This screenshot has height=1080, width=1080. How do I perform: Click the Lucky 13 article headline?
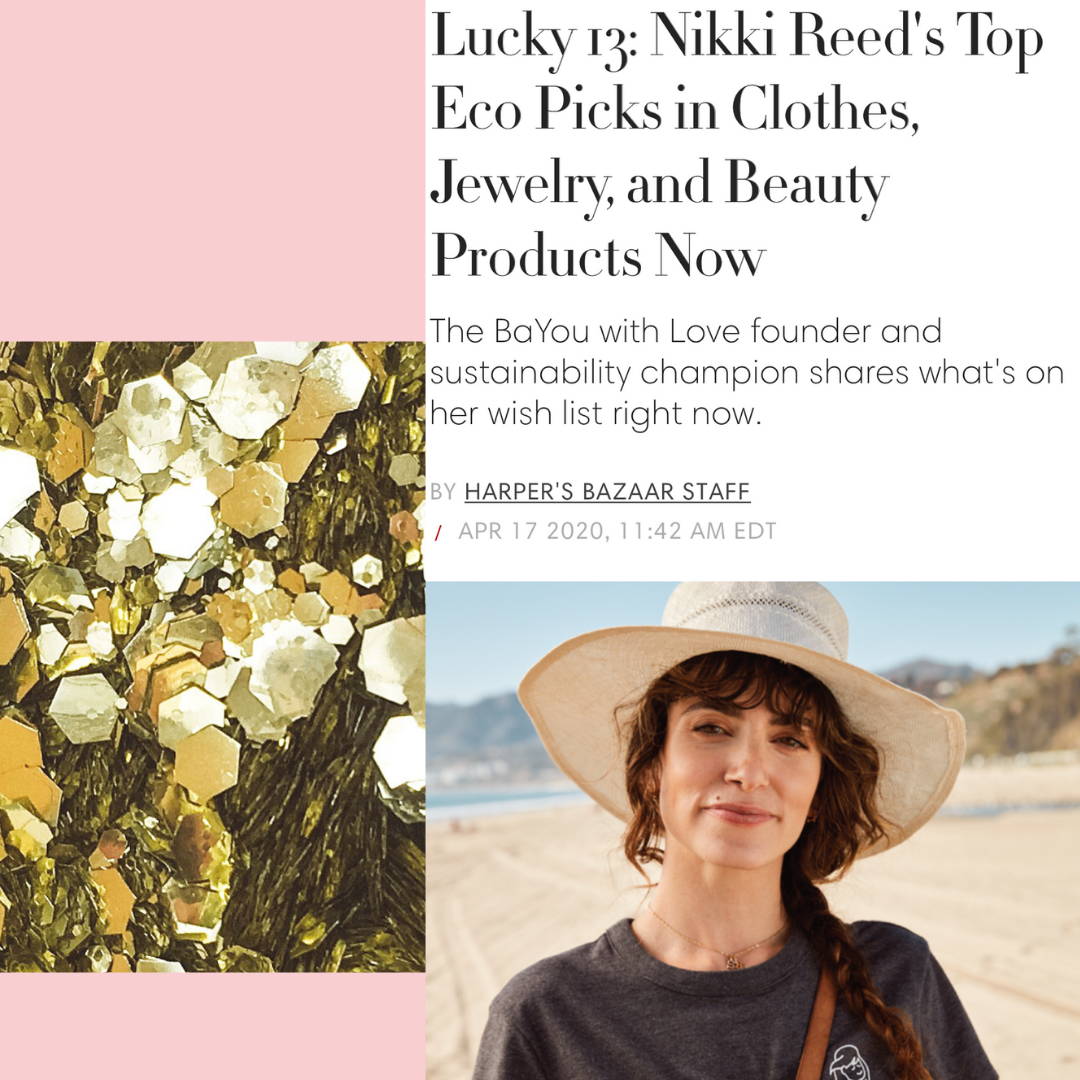click(736, 145)
